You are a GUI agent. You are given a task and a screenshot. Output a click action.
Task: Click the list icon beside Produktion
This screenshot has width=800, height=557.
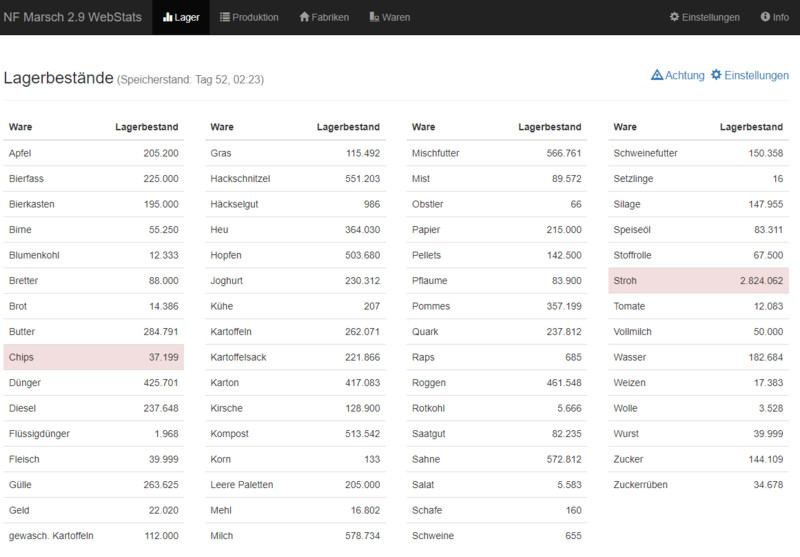(x=225, y=17)
